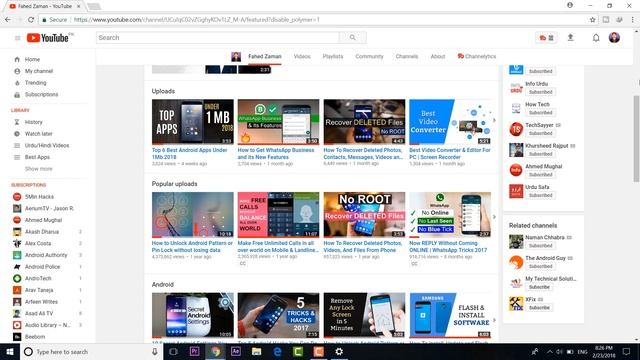640x360 pixels.
Task: Open Premiere Pro from taskbar
Action: coord(194,351)
